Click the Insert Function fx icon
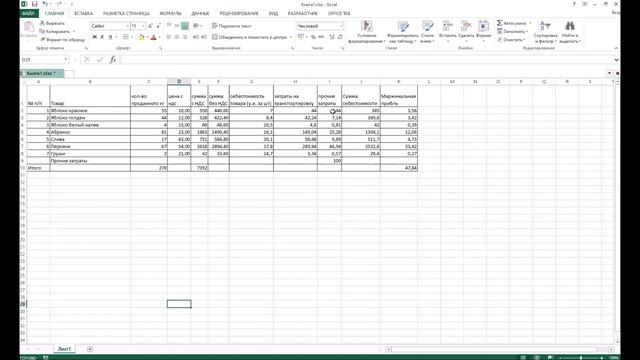Viewport: 640px width, 360px height. coord(113,60)
